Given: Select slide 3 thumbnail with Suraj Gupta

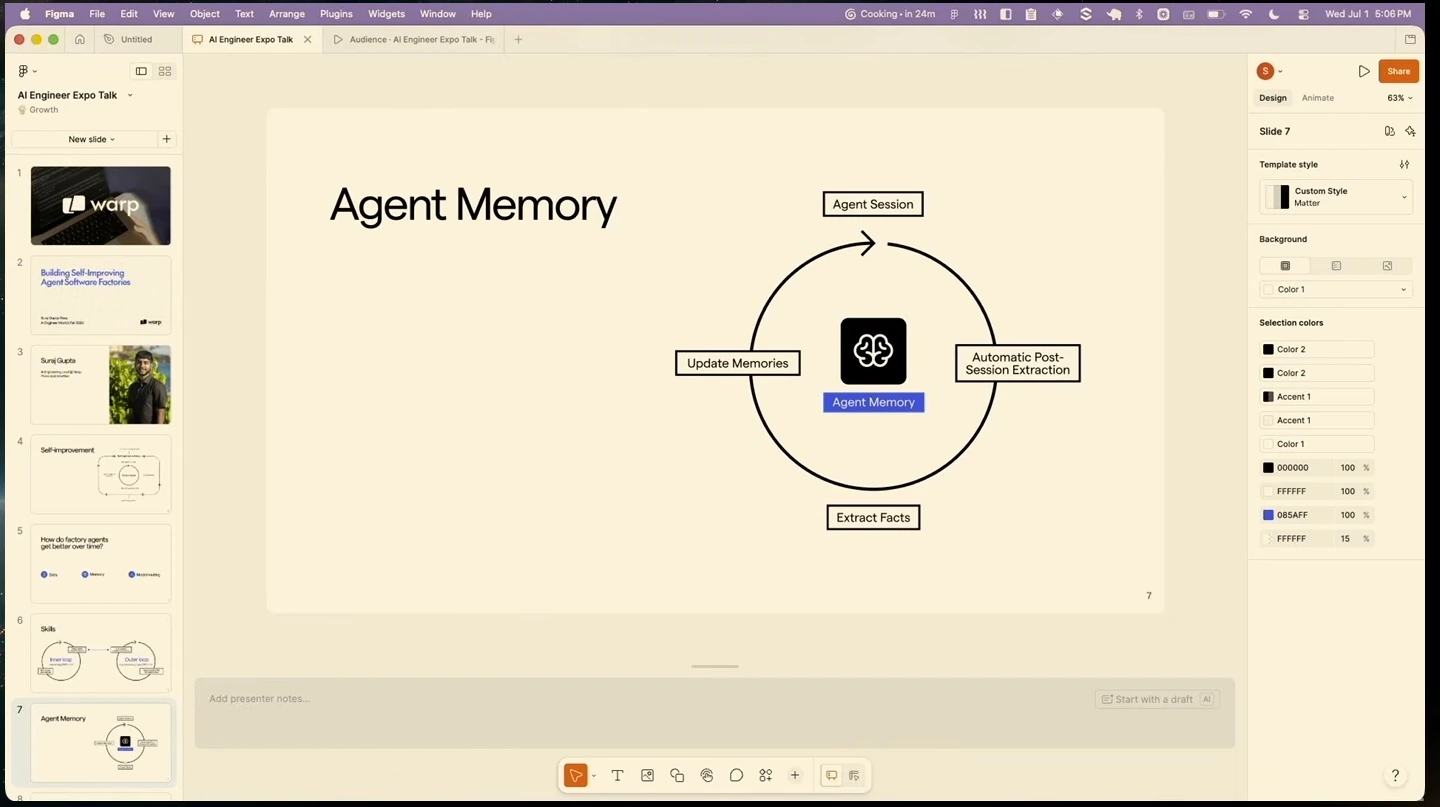Looking at the screenshot, I should coord(101,385).
